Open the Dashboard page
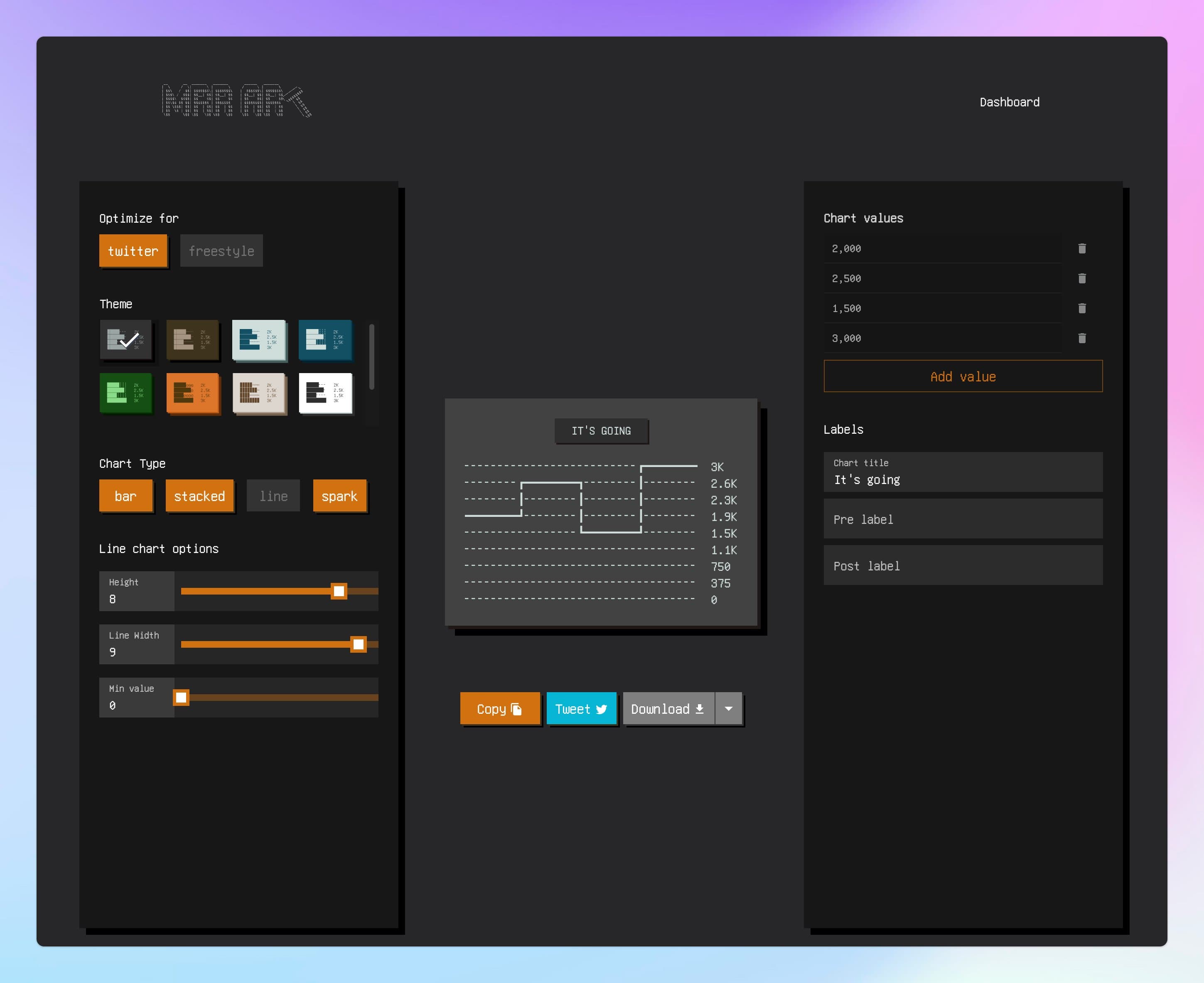Image resolution: width=1204 pixels, height=983 pixels. tap(1009, 102)
